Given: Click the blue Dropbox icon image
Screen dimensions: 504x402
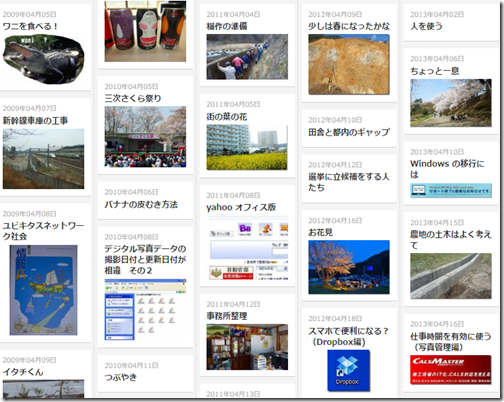Looking at the screenshot, I should (x=349, y=370).
